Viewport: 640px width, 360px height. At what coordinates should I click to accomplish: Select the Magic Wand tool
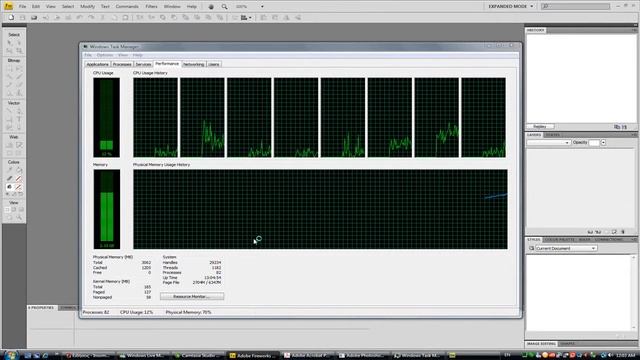pyautogui.click(x=9, y=76)
